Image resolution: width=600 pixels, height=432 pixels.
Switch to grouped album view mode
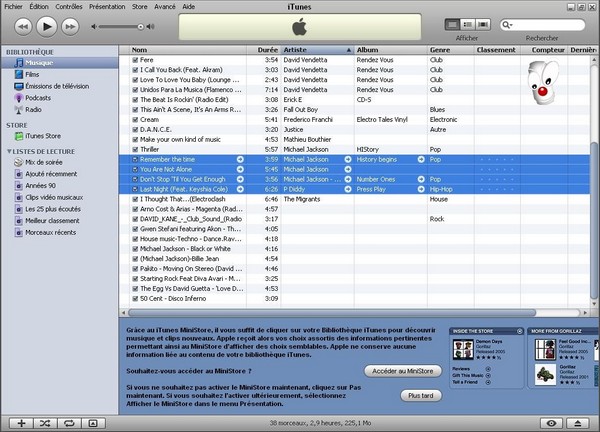(x=468, y=24)
